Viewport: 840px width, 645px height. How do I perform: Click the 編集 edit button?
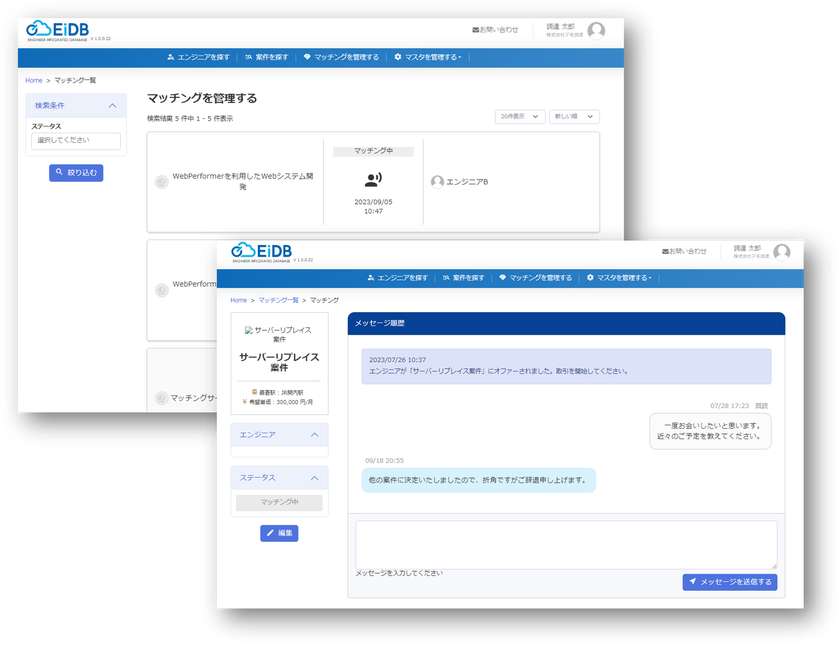pyautogui.click(x=279, y=533)
